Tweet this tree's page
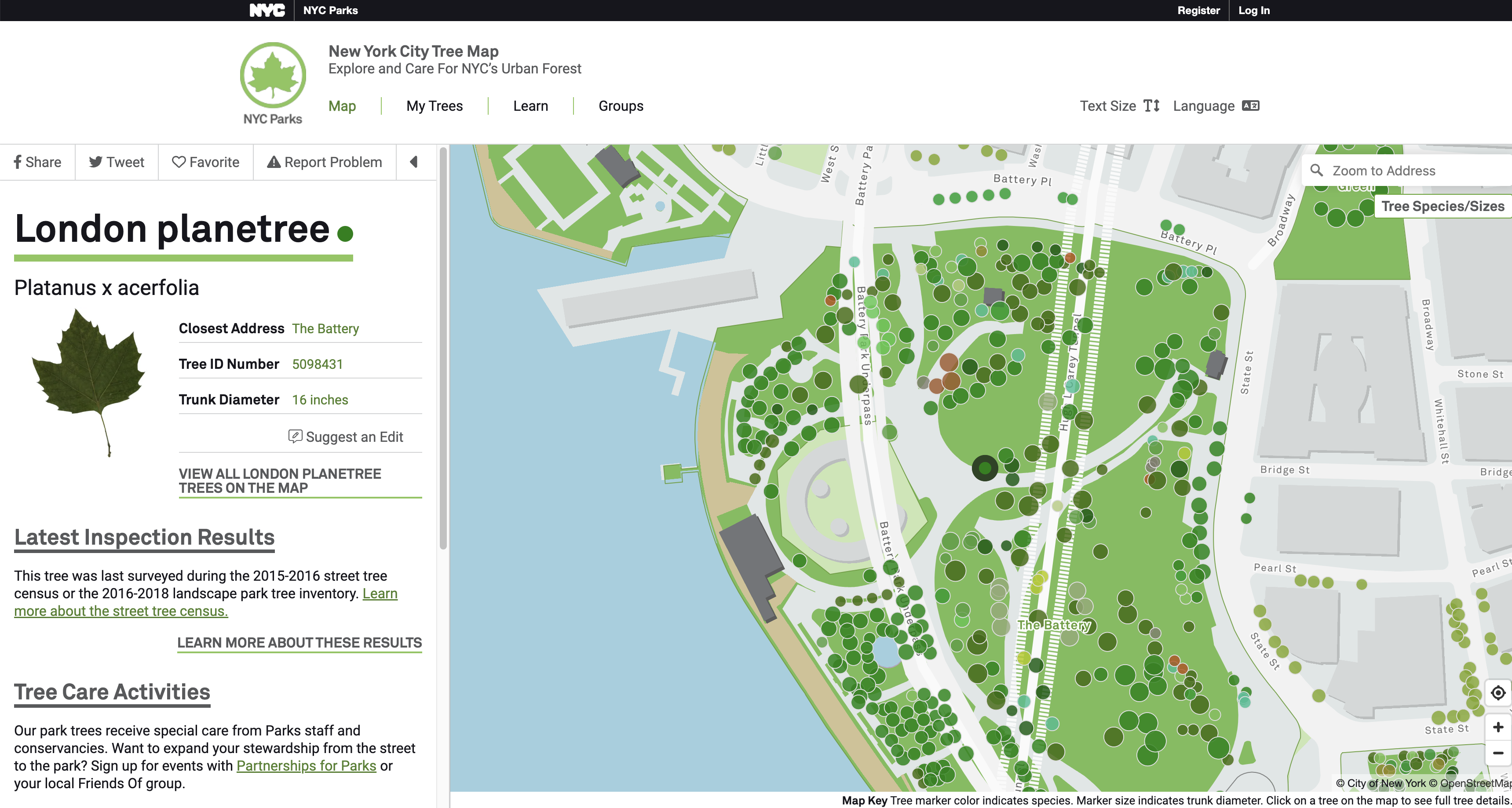 pyautogui.click(x=116, y=162)
